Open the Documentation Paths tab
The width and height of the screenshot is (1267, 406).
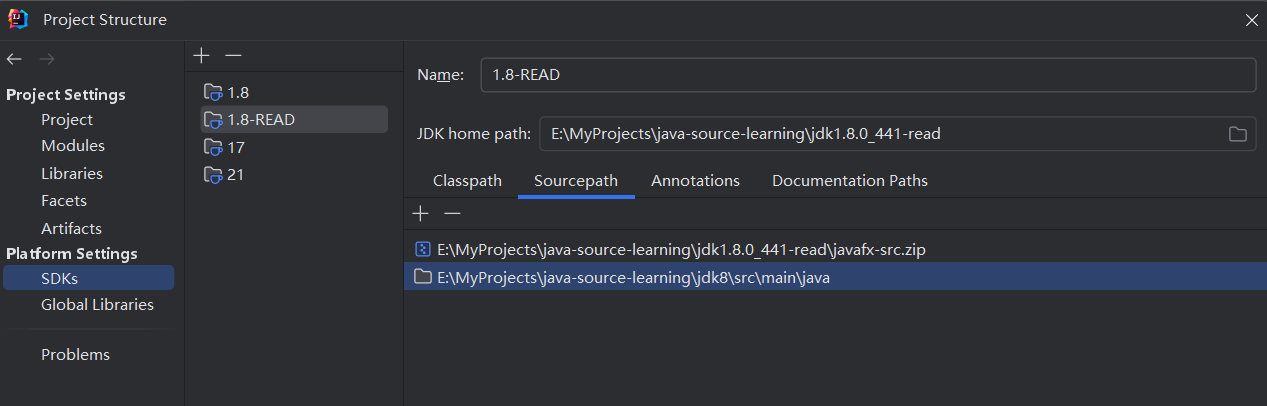click(x=849, y=181)
